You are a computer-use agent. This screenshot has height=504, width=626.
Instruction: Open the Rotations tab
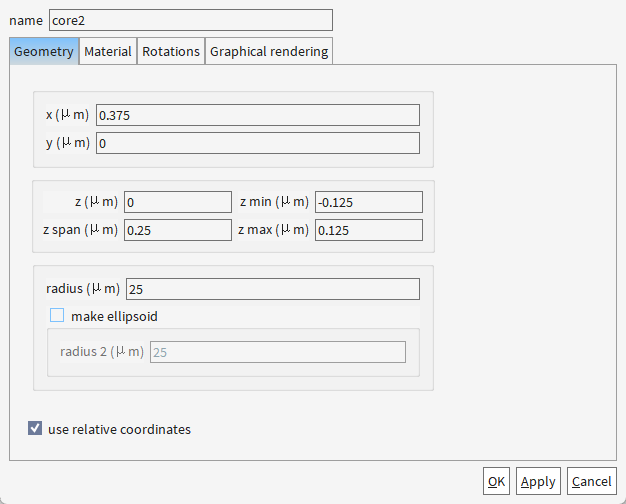pyautogui.click(x=171, y=51)
